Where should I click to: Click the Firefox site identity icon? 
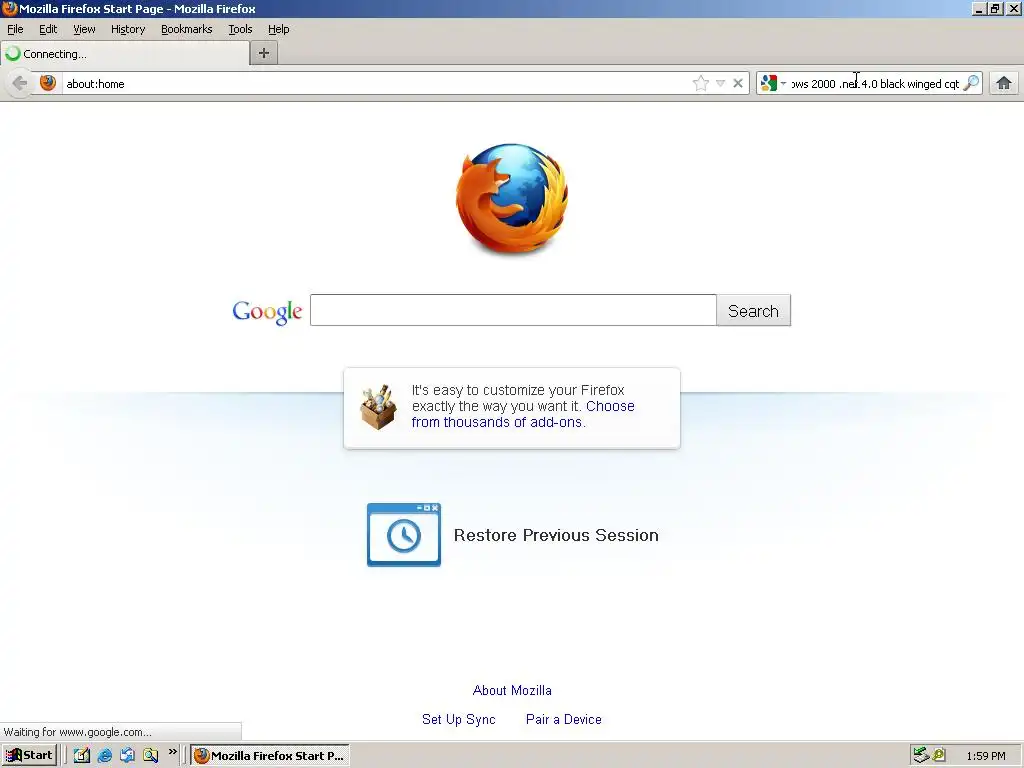click(x=48, y=83)
